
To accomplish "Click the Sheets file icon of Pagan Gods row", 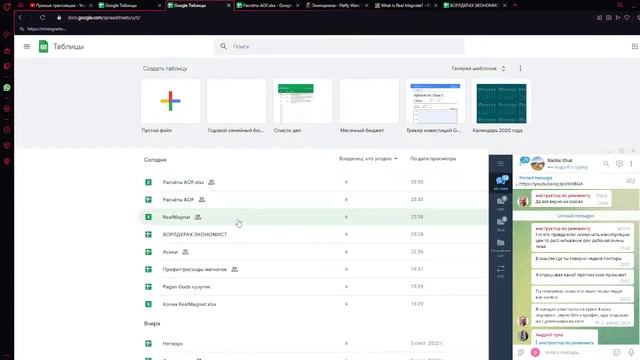I will [149, 287].
